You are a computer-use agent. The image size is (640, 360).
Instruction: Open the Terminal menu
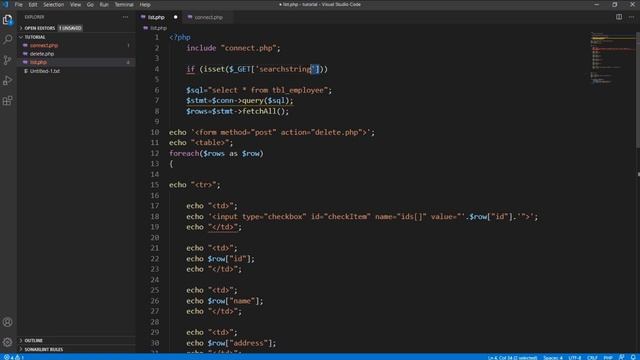tap(124, 4)
